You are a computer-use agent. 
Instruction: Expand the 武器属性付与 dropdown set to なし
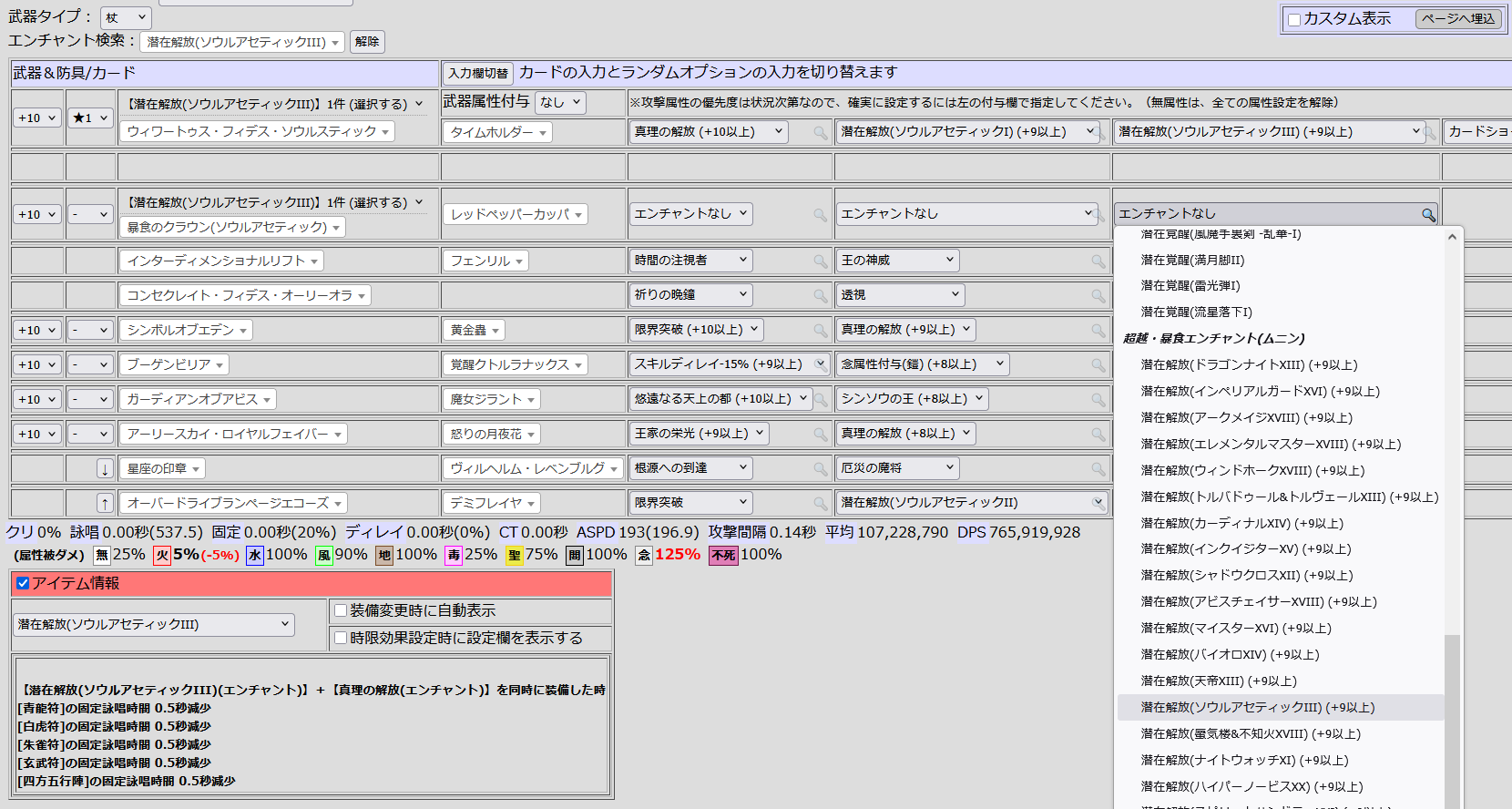point(560,102)
